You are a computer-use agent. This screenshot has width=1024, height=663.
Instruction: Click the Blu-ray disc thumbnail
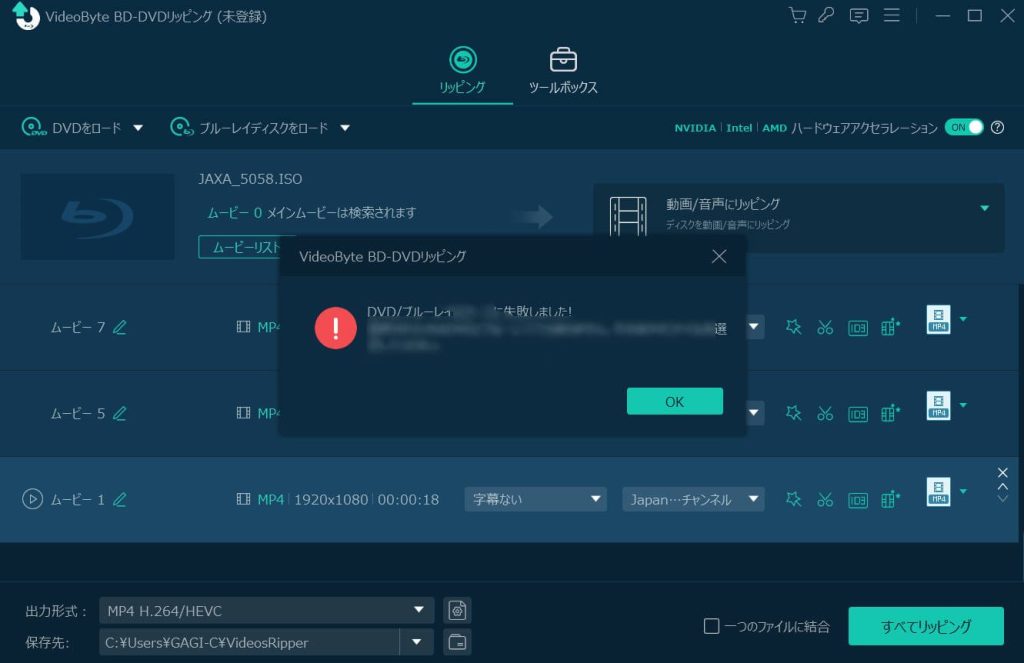coord(97,217)
